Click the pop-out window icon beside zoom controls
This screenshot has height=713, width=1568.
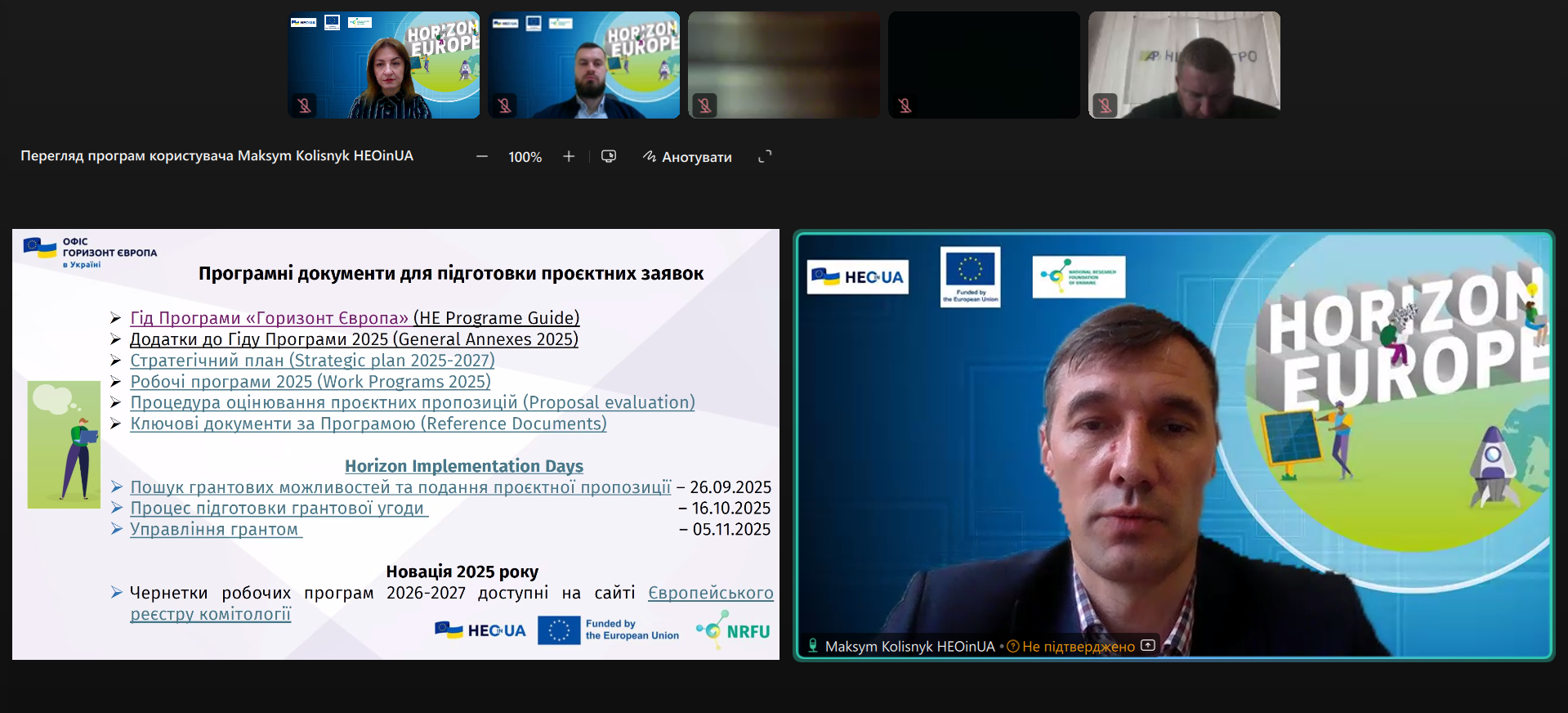[x=609, y=156]
